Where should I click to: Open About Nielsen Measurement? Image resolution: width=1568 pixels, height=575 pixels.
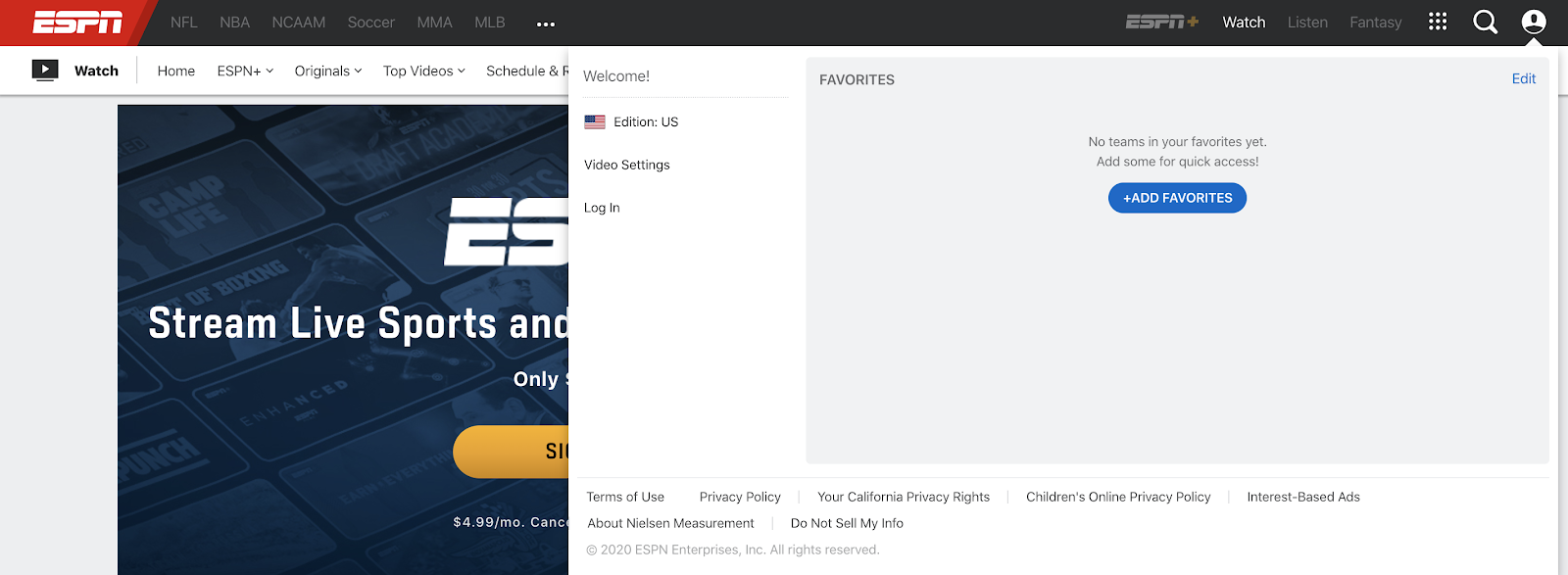point(670,523)
